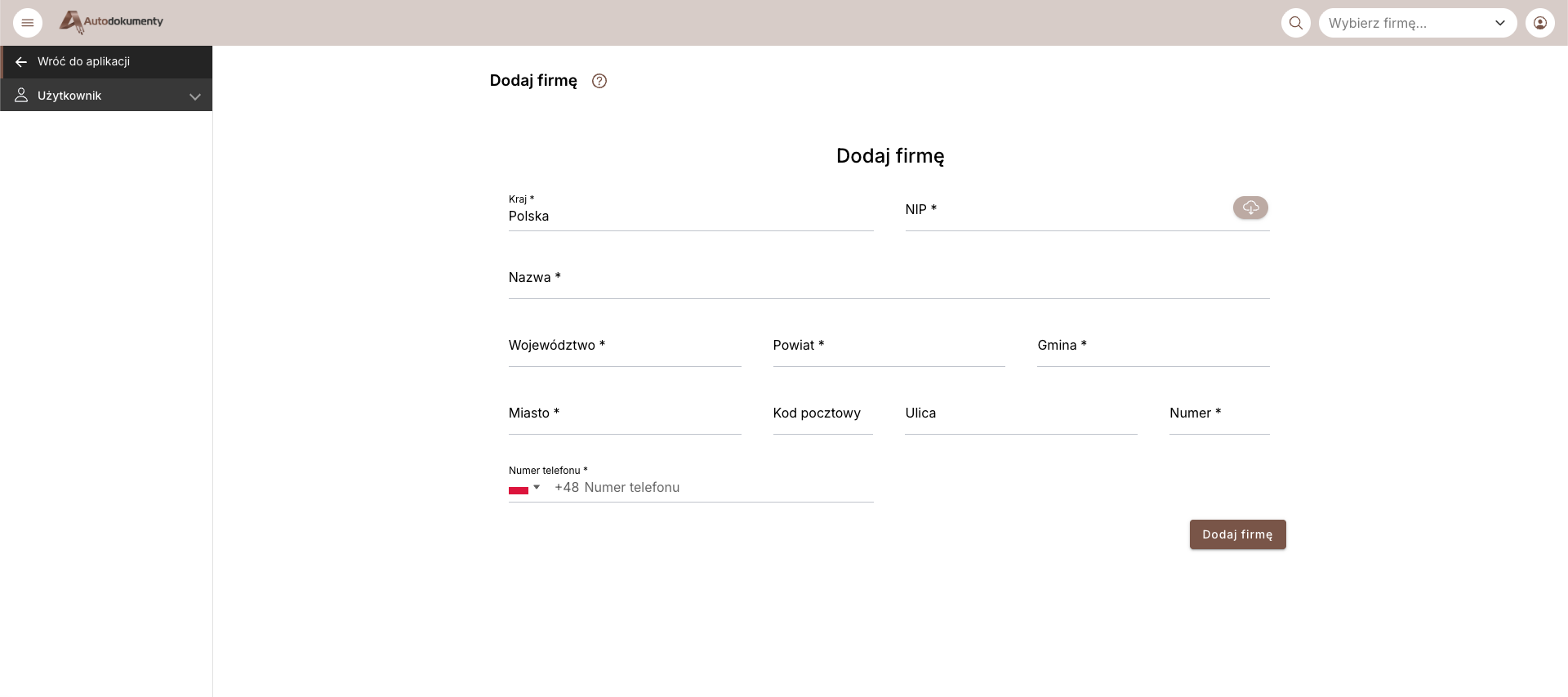Click the Autodokumenty logo
Screen dimensions: 1568x697
point(111,22)
